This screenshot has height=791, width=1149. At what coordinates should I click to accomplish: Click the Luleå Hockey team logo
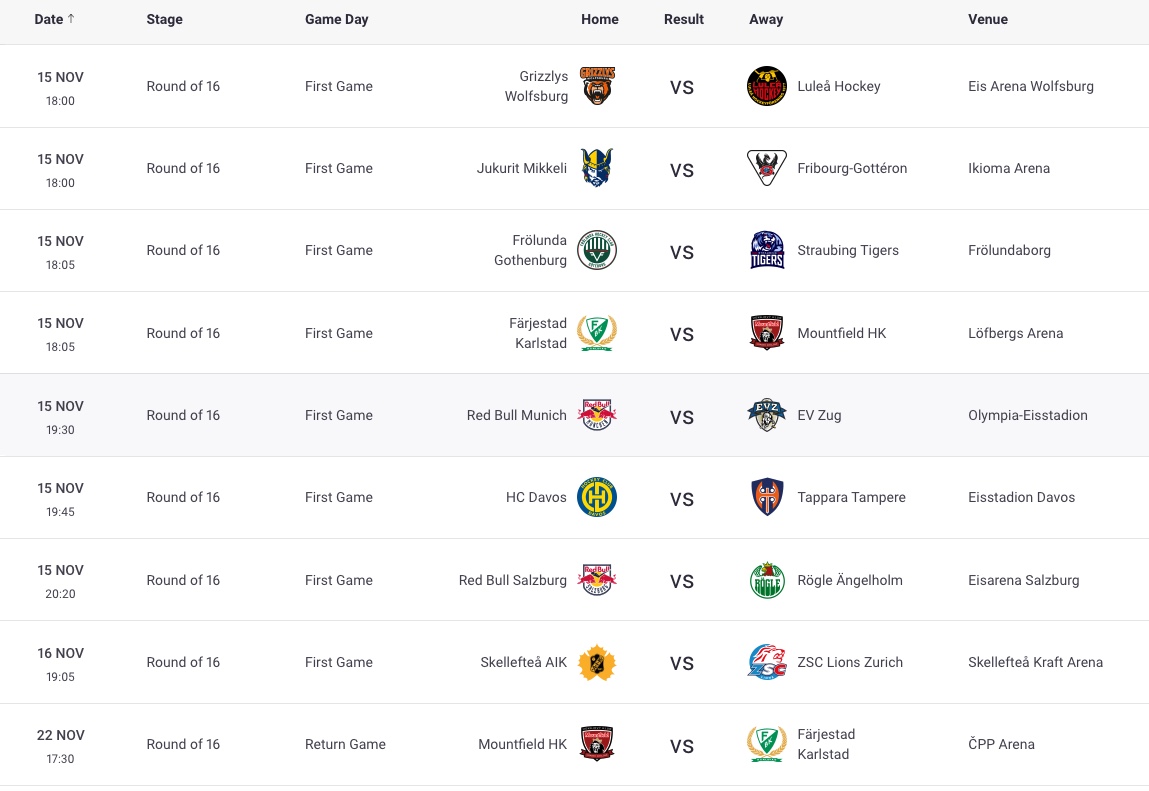click(767, 86)
